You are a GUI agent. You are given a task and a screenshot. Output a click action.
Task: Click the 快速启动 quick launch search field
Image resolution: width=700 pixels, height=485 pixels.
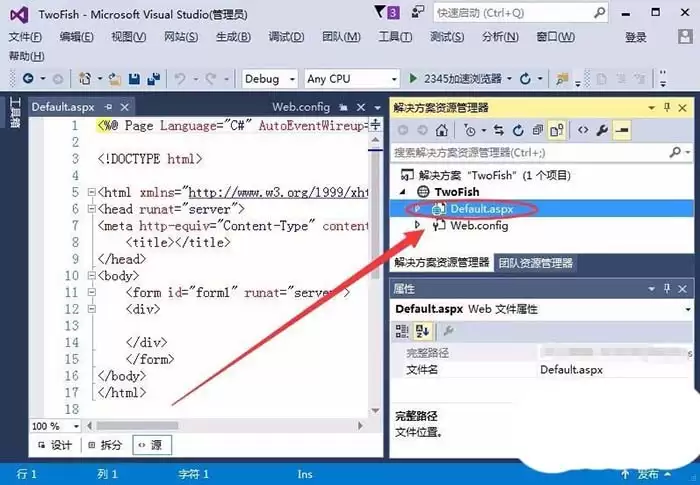pyautogui.click(x=521, y=13)
